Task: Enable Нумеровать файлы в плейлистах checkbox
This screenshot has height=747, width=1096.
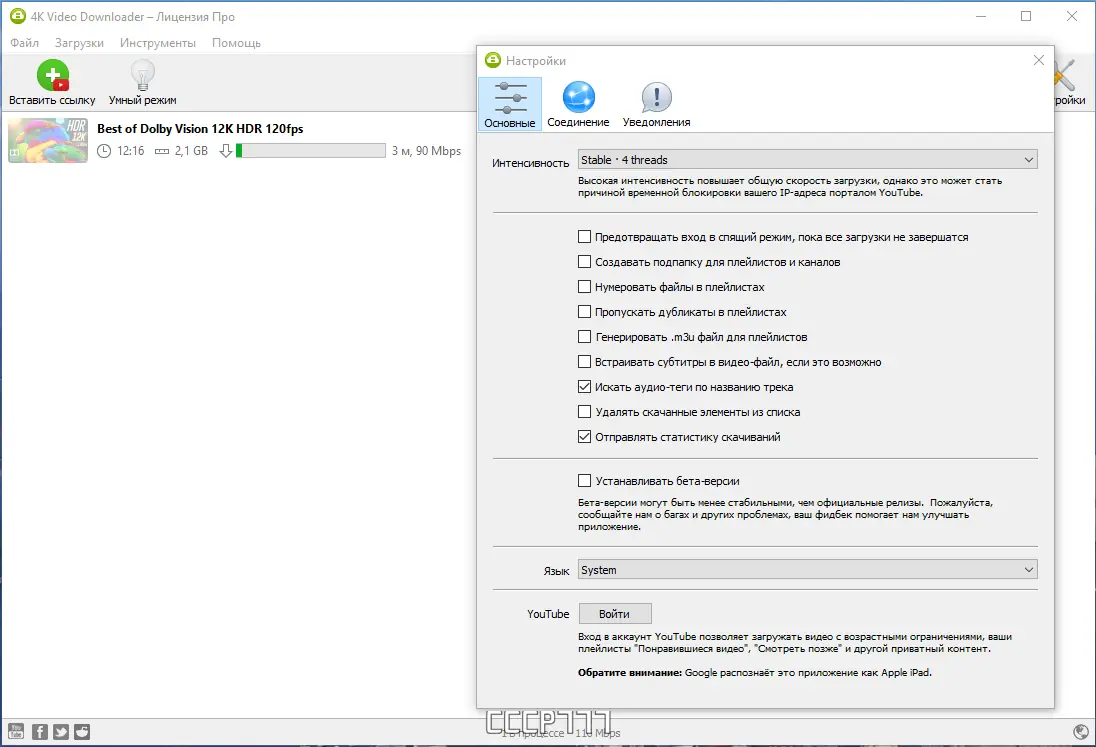Action: click(x=584, y=287)
